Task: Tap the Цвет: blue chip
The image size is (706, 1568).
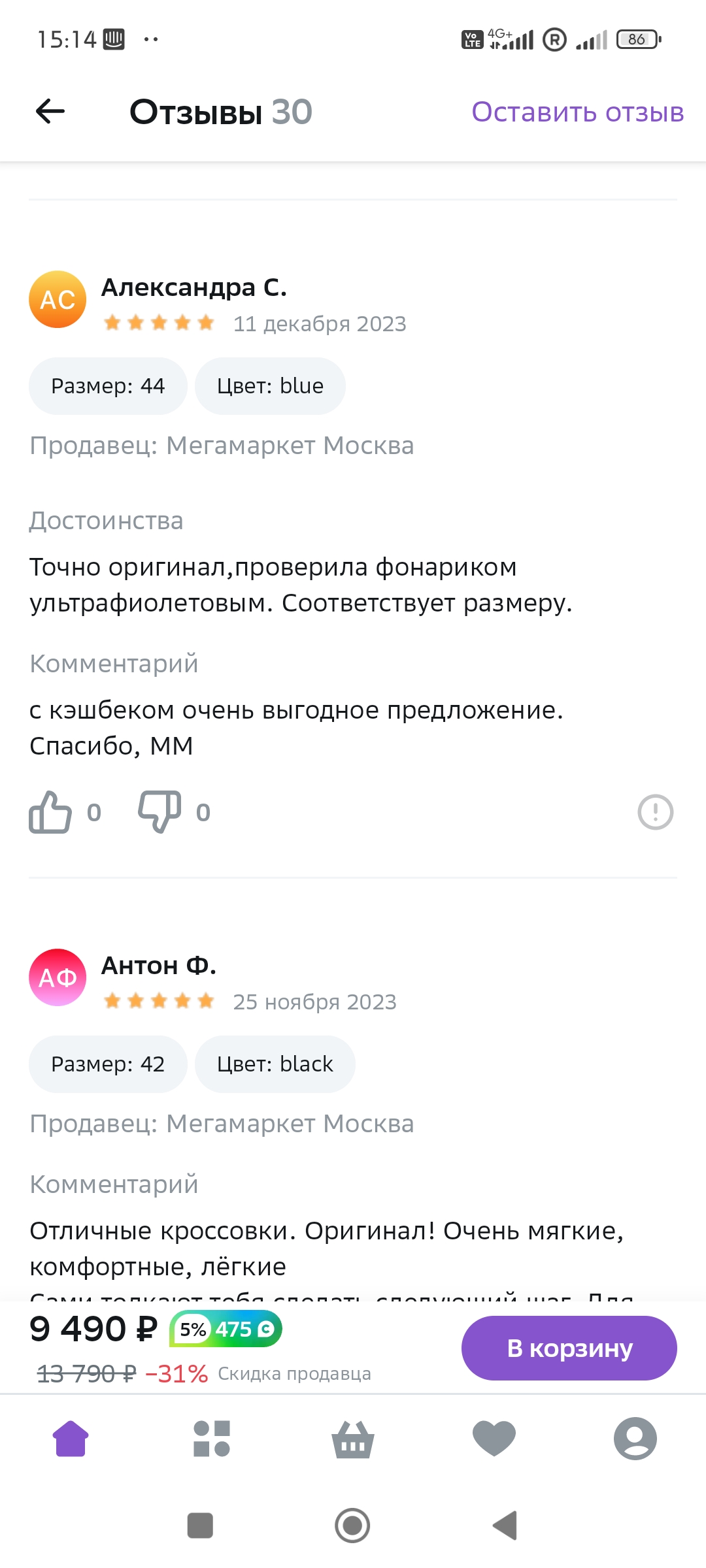Action: (x=270, y=386)
